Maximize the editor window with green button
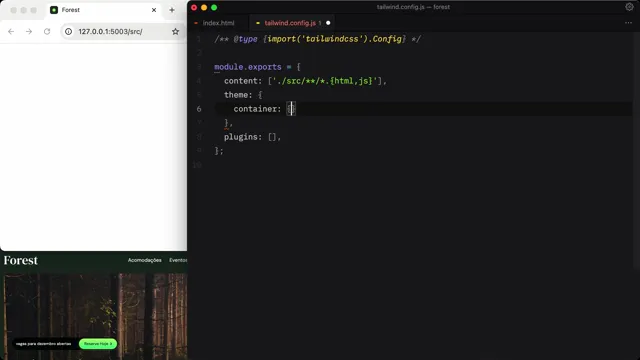 tap(214, 7)
